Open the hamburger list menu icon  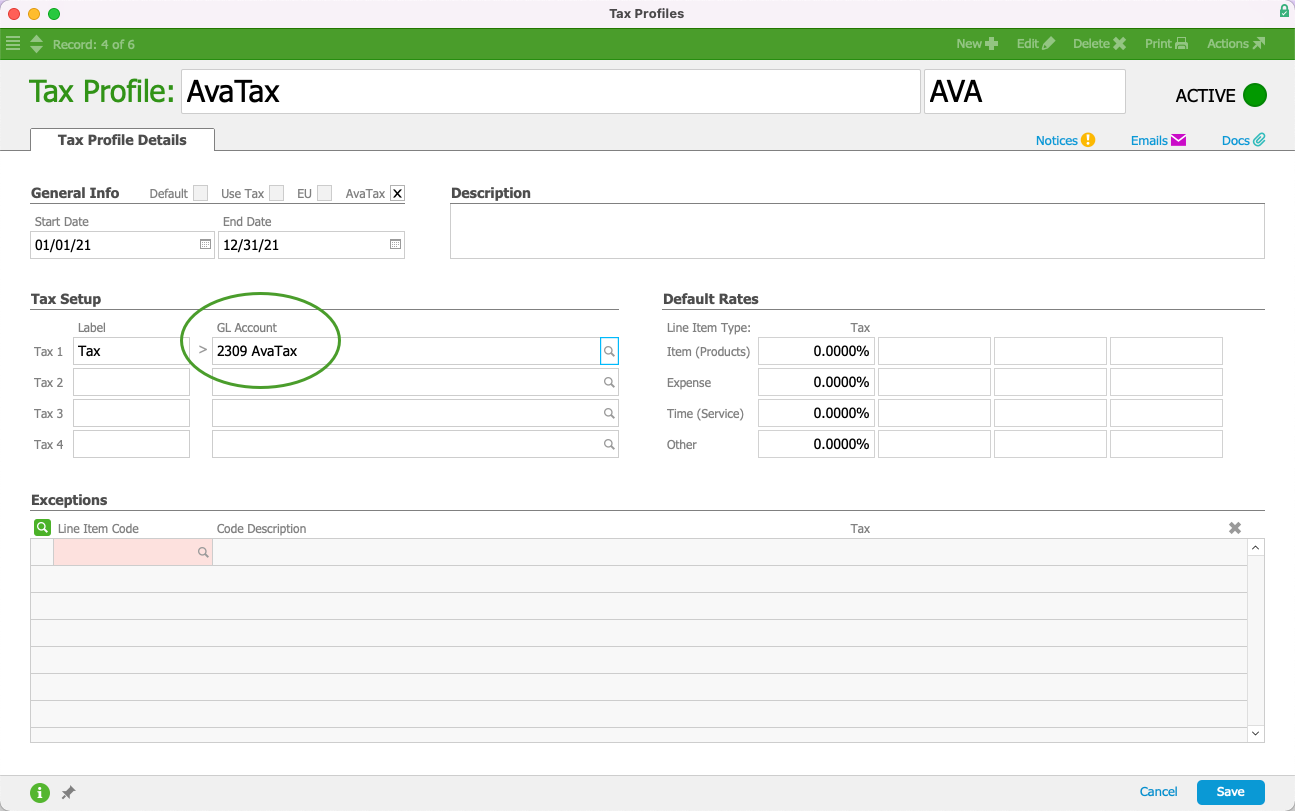click(x=13, y=44)
